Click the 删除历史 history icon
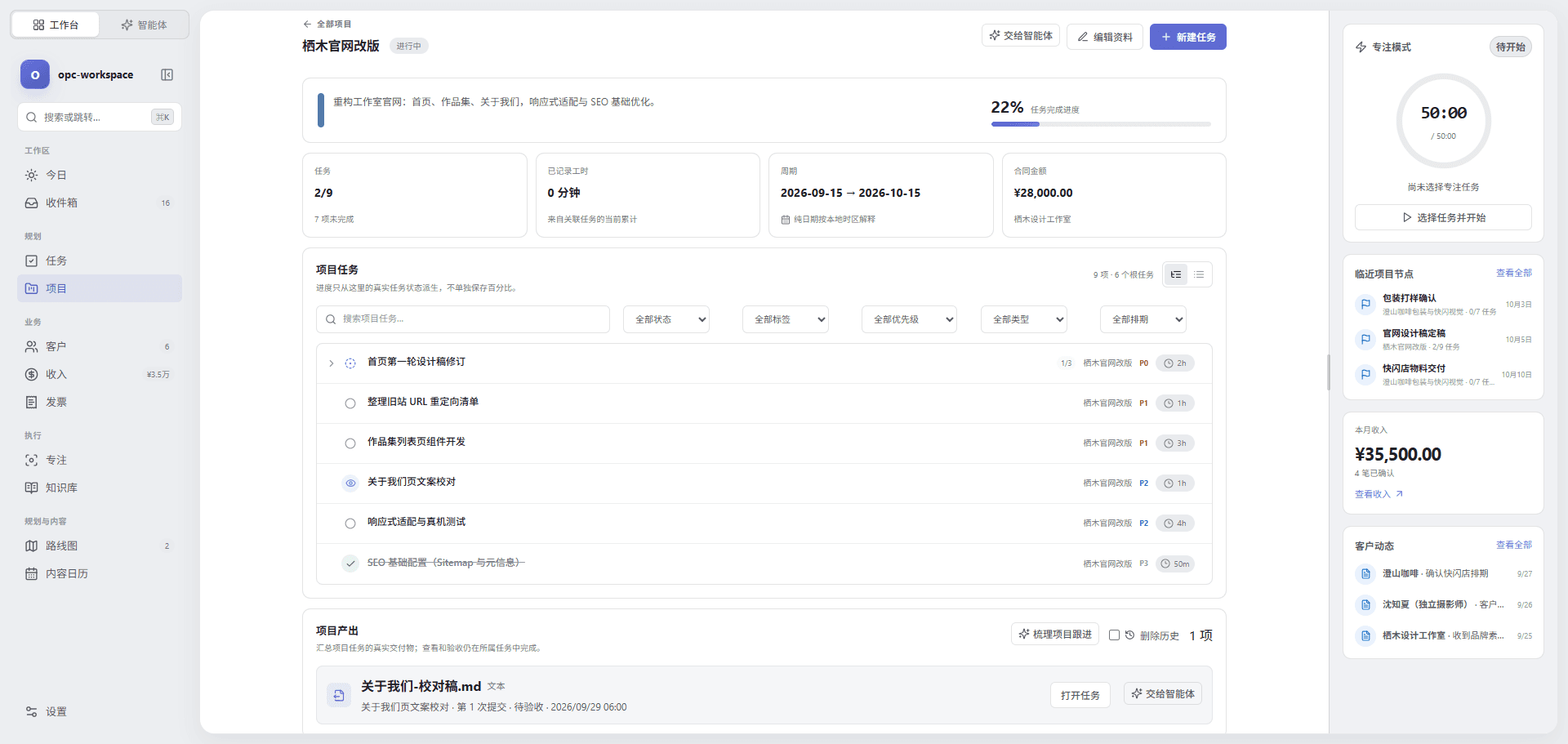The height and width of the screenshot is (744, 1568). point(1130,635)
